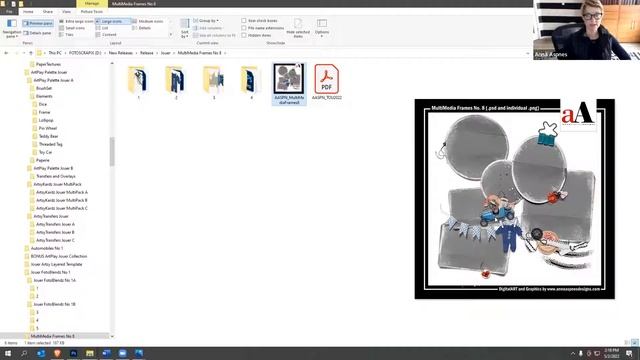The image size is (640, 360).
Task: Choose List layout view
Action: (102, 28)
